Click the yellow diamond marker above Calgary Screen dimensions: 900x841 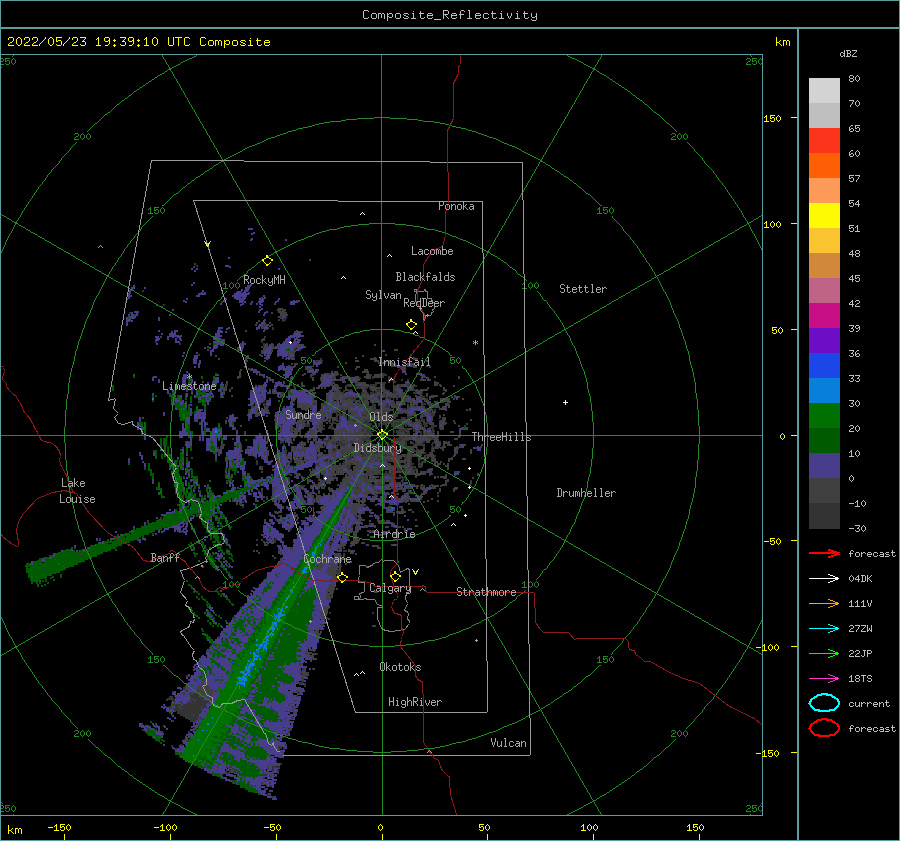pyautogui.click(x=395, y=576)
